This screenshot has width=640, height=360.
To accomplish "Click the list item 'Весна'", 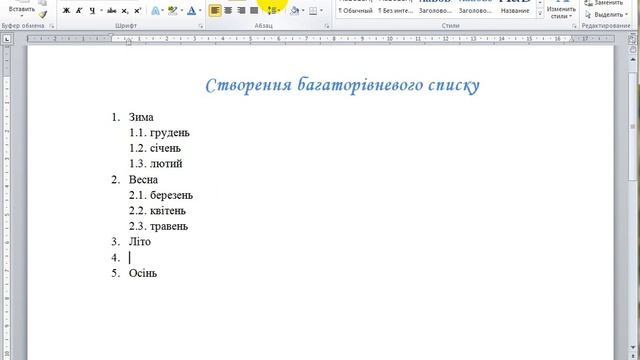I will (x=143, y=180).
